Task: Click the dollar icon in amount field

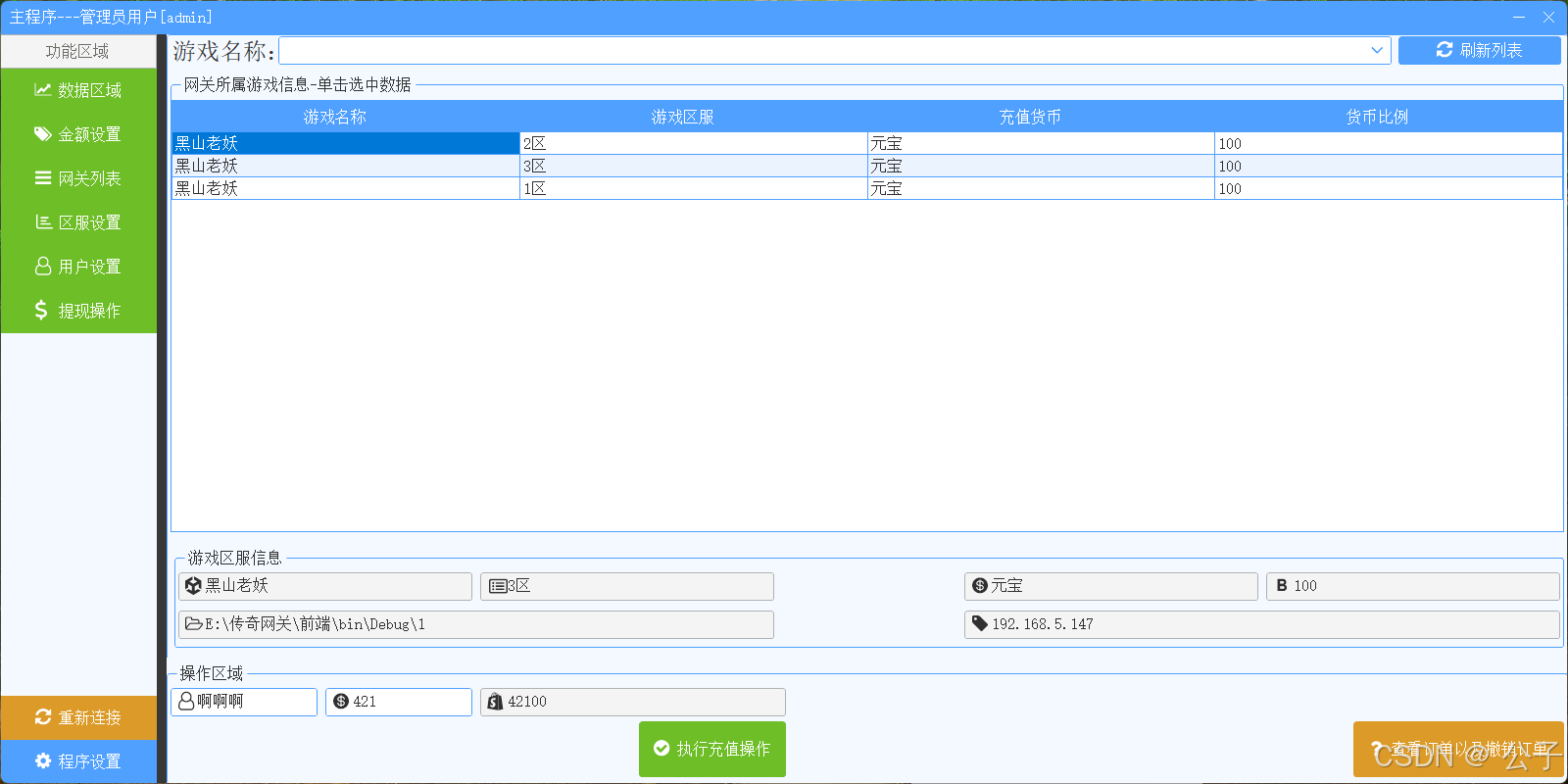Action: (341, 702)
